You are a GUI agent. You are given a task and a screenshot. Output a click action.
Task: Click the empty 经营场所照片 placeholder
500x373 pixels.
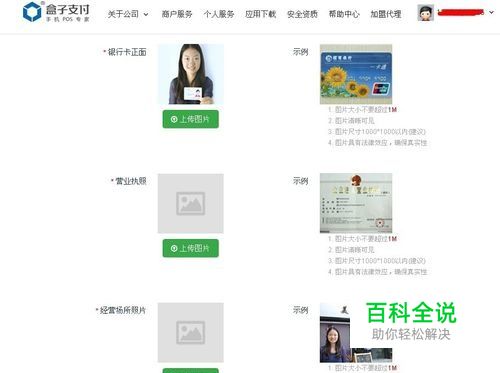click(191, 332)
